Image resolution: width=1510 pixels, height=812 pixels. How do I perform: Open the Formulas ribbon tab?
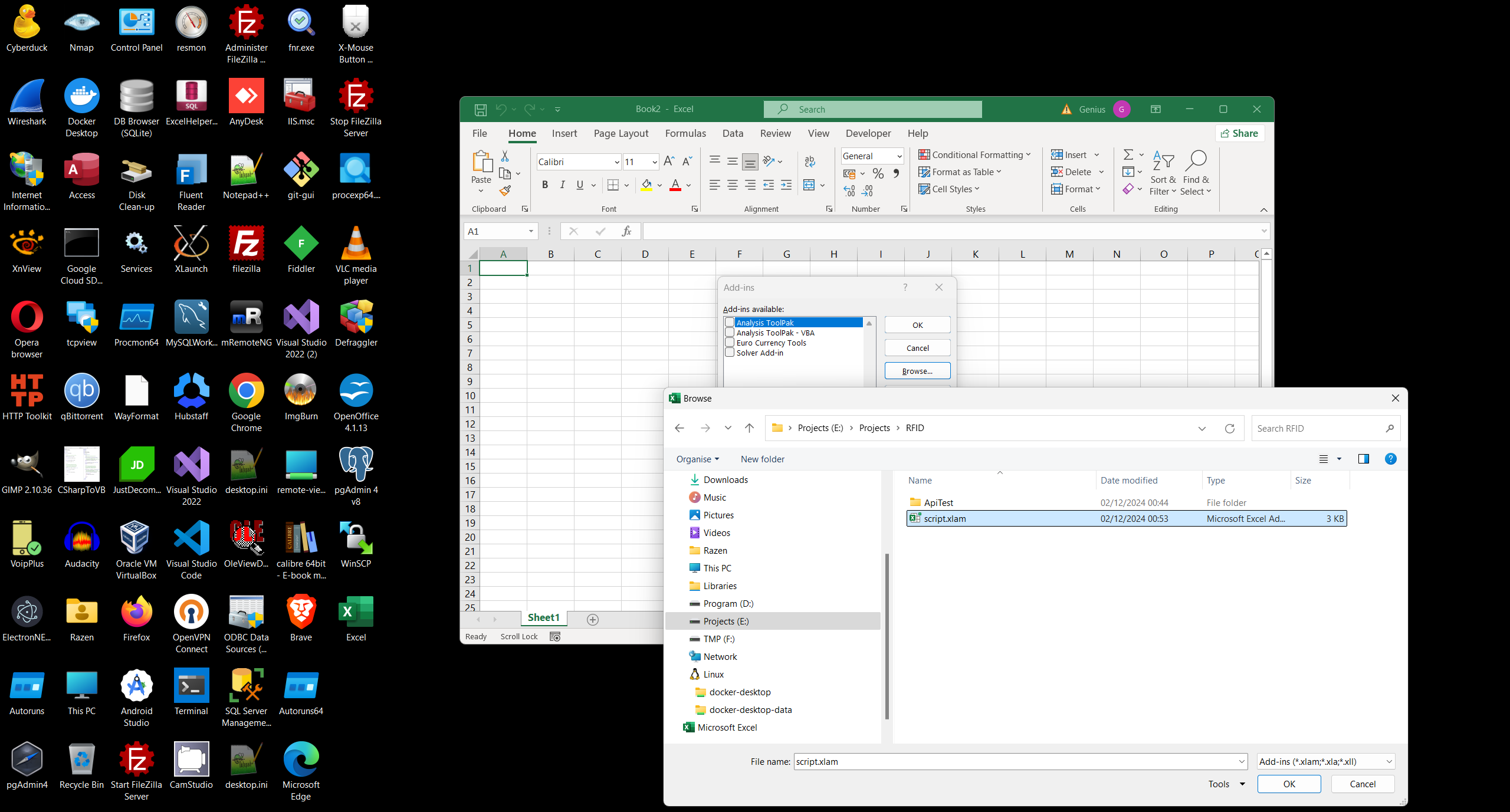[685, 134]
